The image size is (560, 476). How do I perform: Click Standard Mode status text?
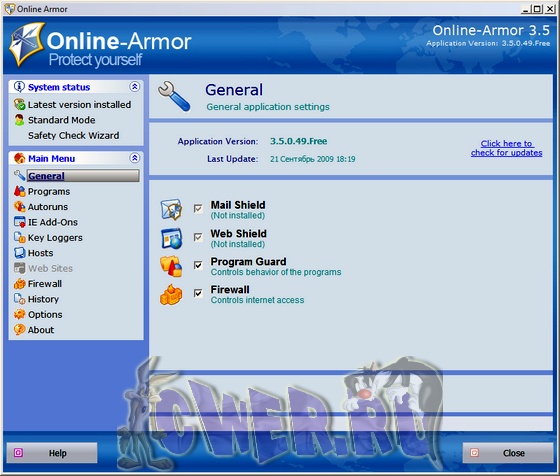[61, 120]
